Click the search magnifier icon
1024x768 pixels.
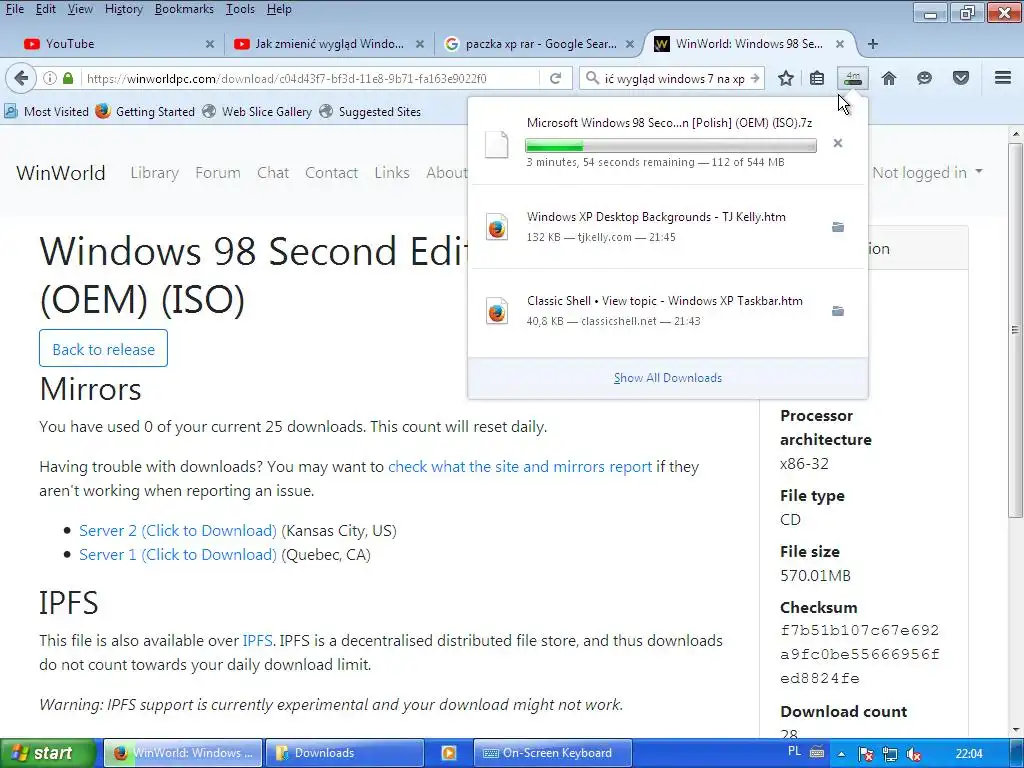click(x=592, y=78)
